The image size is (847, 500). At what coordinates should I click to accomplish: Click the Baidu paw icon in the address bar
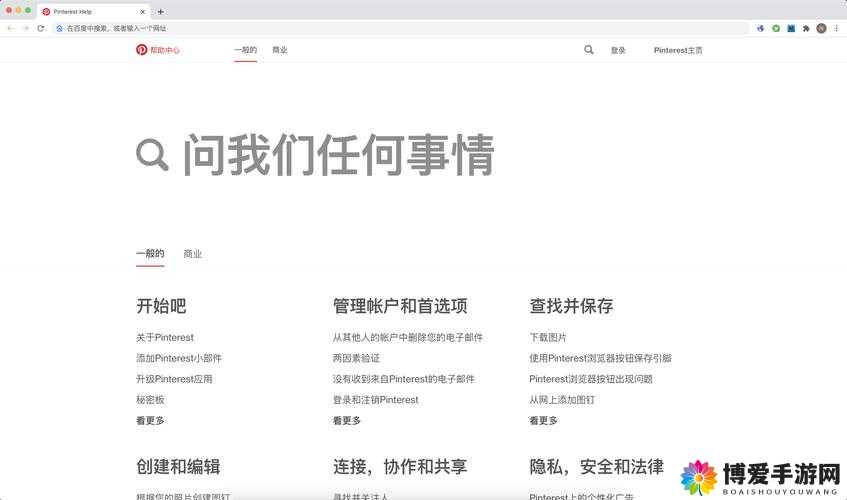click(59, 28)
